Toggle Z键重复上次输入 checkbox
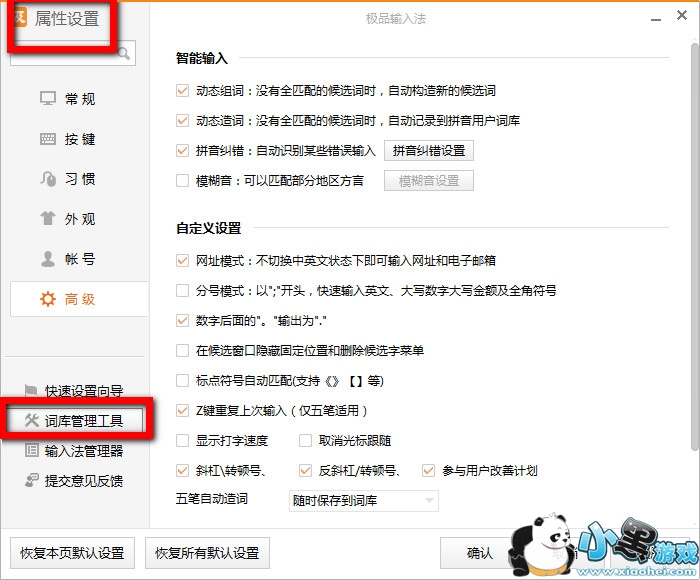Image resolution: width=700 pixels, height=580 pixels. click(x=182, y=410)
